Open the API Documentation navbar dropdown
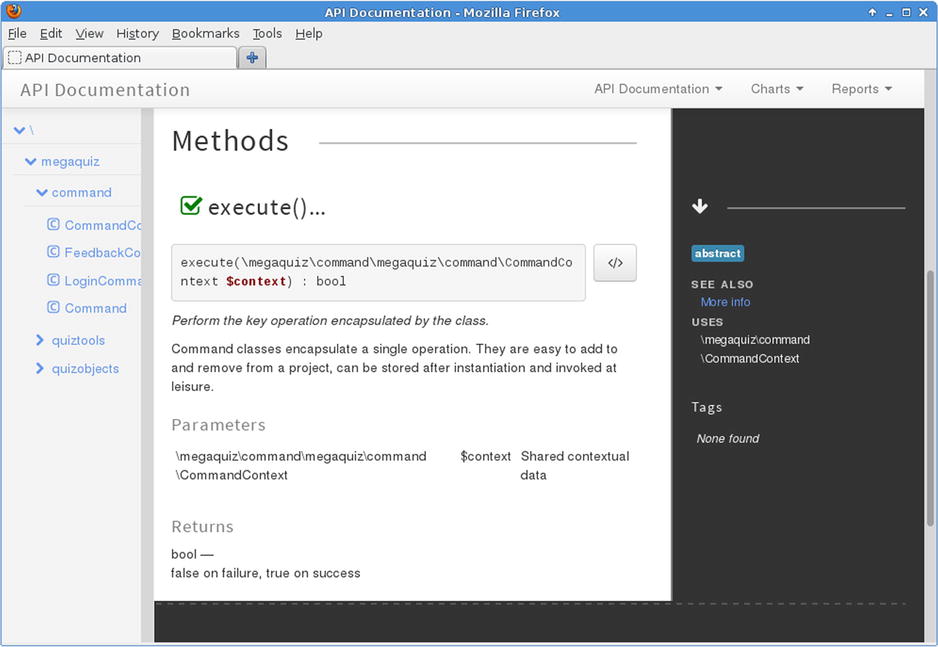The image size is (938, 647). [x=658, y=89]
